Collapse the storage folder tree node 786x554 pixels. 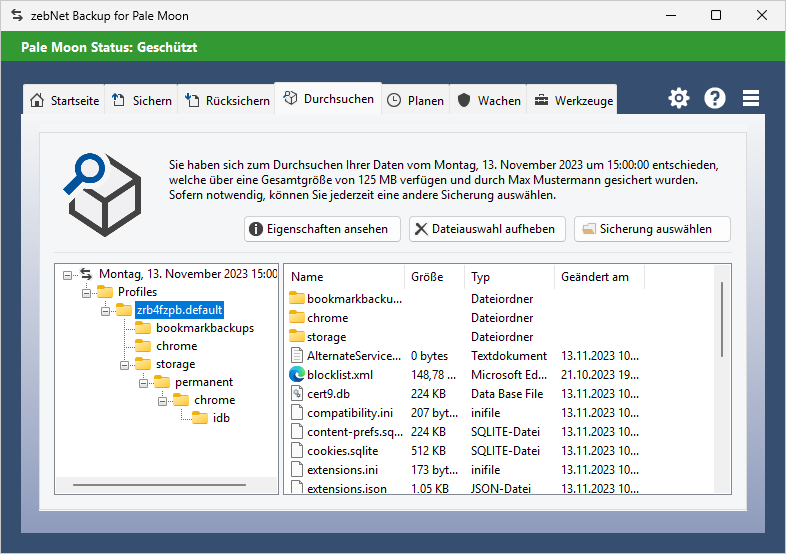pyautogui.click(x=124, y=364)
